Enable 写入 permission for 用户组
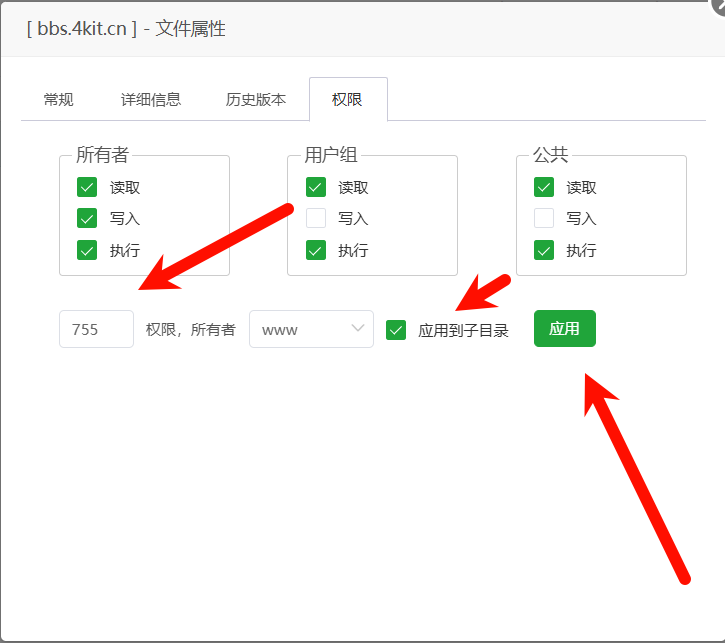725x643 pixels. (x=316, y=218)
